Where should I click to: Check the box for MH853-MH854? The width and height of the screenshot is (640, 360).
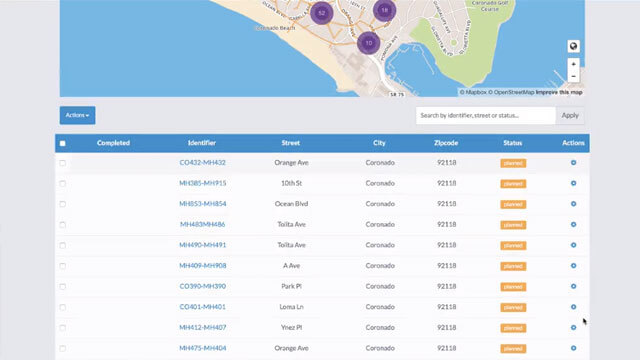tap(62, 204)
